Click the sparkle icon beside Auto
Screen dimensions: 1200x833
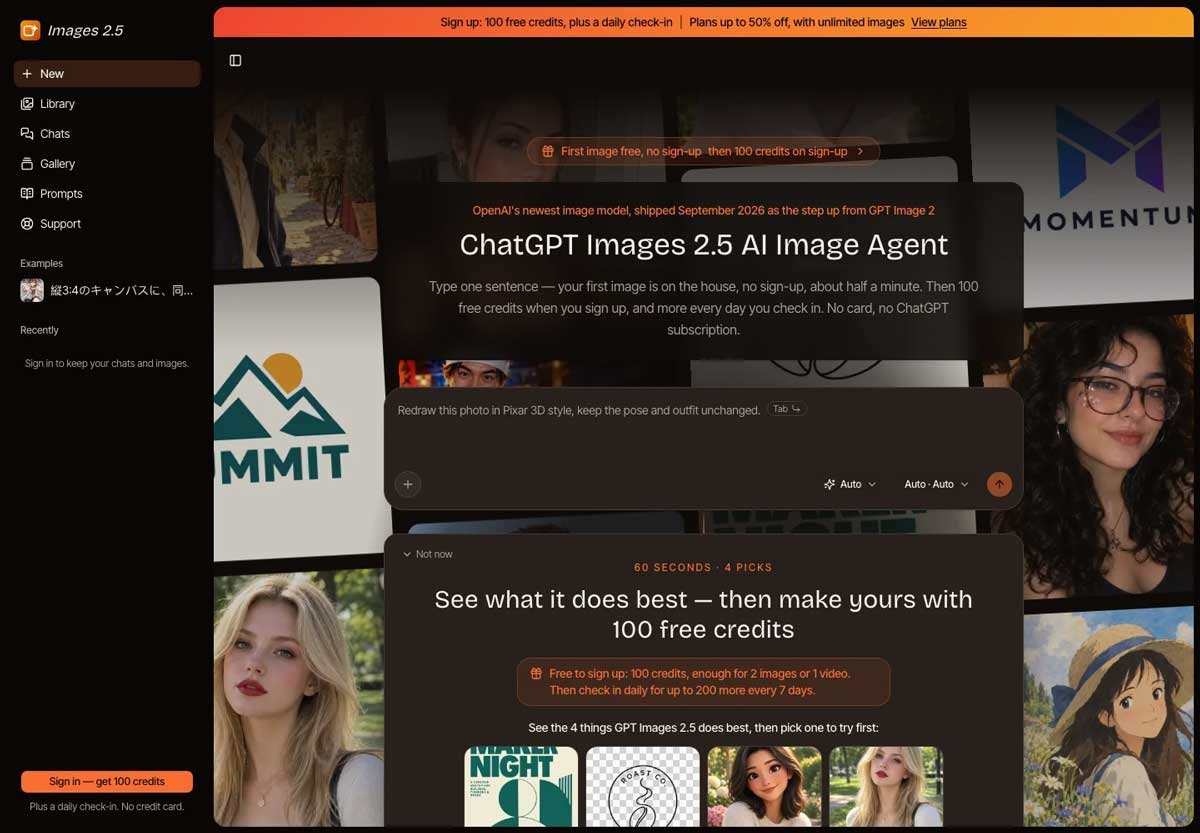(829, 484)
